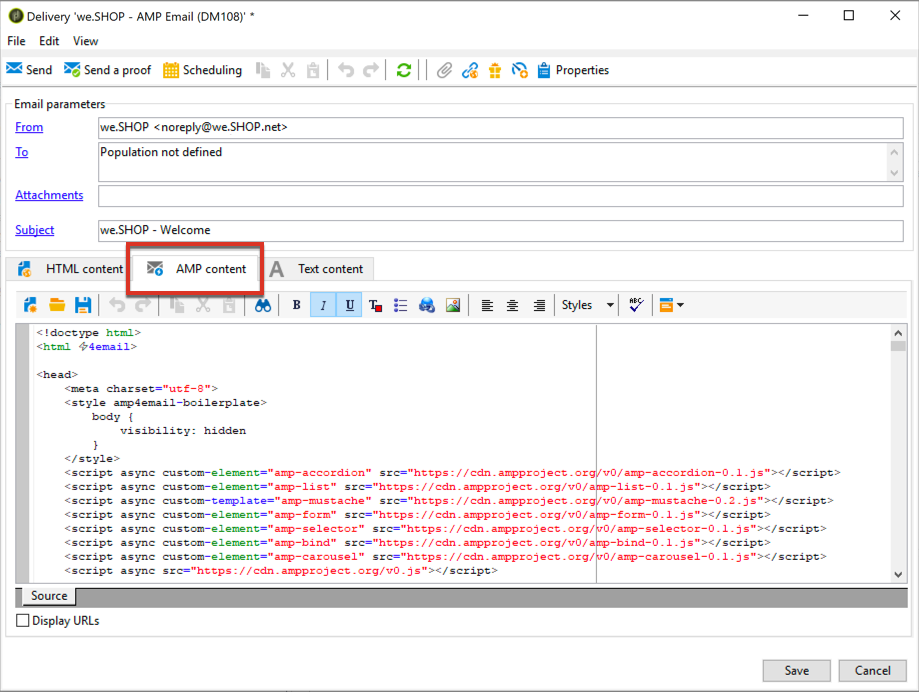919x692 pixels.
Task: Click the new content template icon in editor toolbar
Action: click(x=30, y=305)
